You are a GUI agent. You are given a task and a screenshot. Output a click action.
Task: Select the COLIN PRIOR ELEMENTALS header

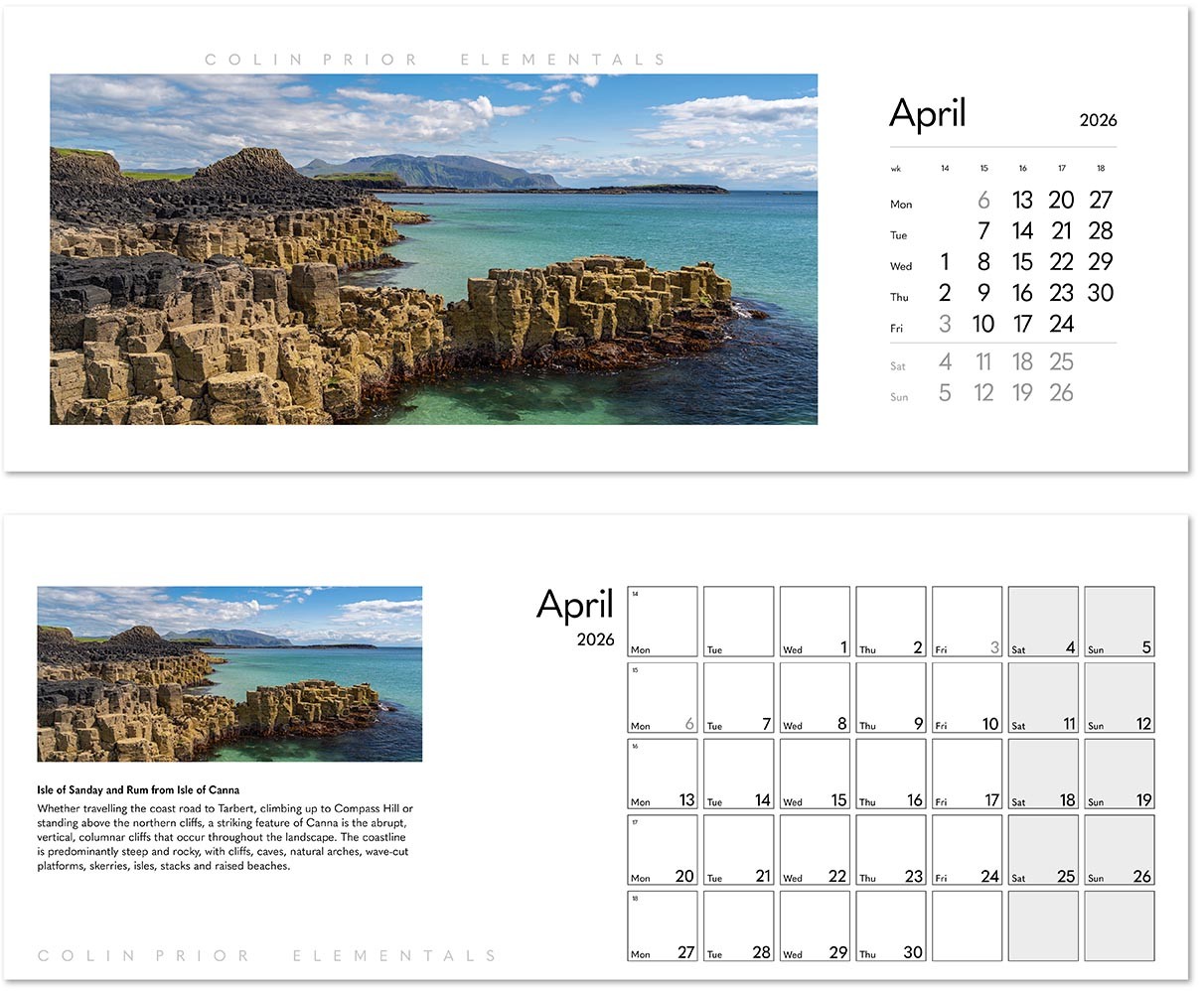pyautogui.click(x=435, y=59)
